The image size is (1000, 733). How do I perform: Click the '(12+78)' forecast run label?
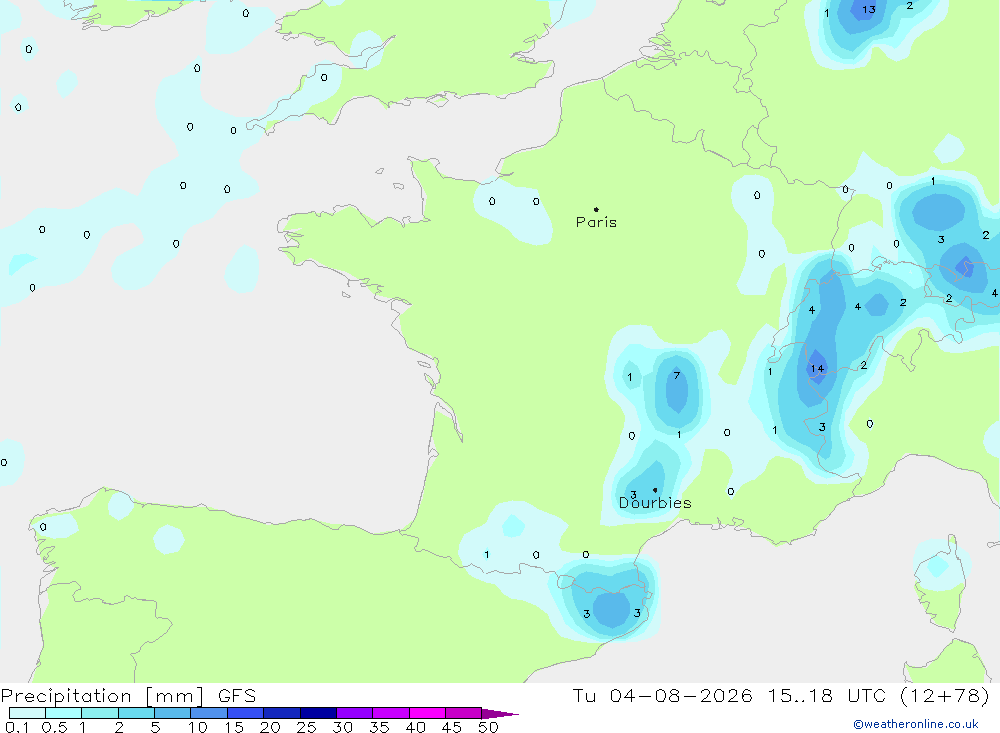pos(945,695)
